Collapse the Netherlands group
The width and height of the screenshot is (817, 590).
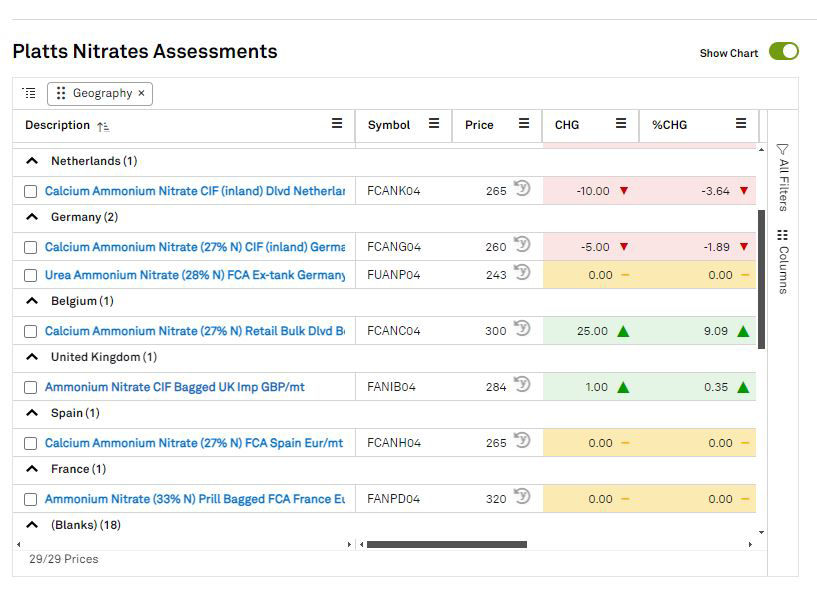tap(31, 161)
